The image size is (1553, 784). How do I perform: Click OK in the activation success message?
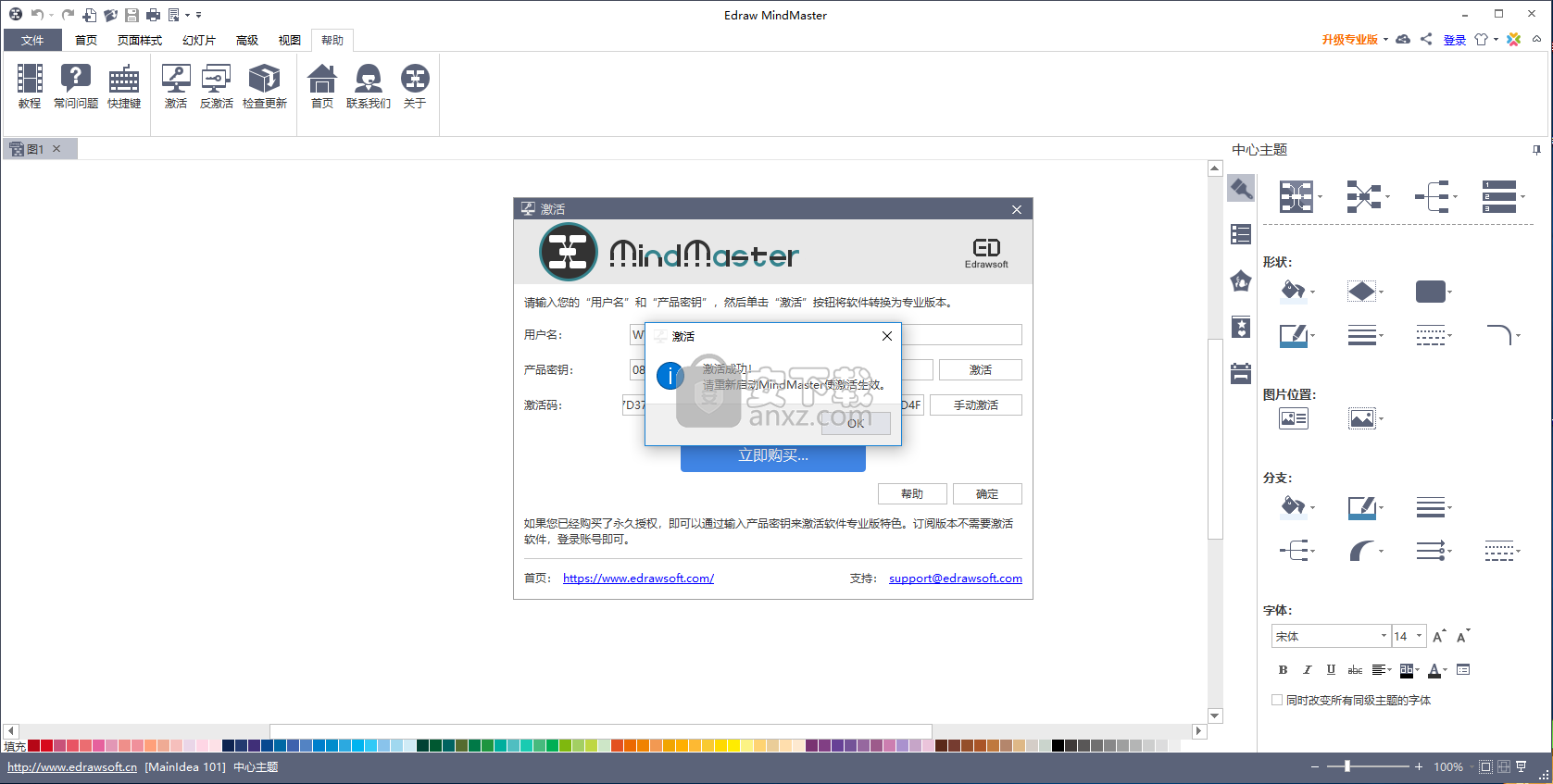(856, 423)
